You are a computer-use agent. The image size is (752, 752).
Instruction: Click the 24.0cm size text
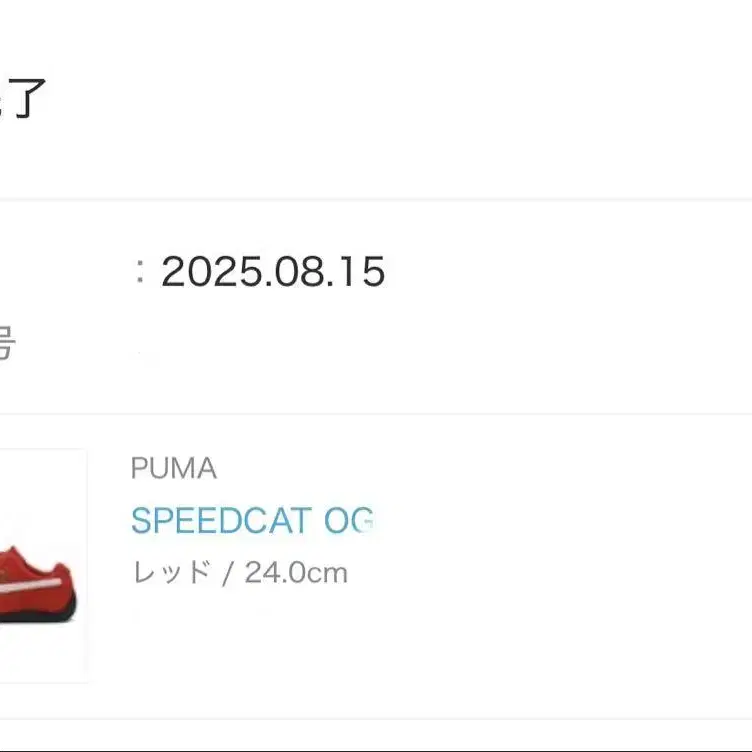coord(296,573)
